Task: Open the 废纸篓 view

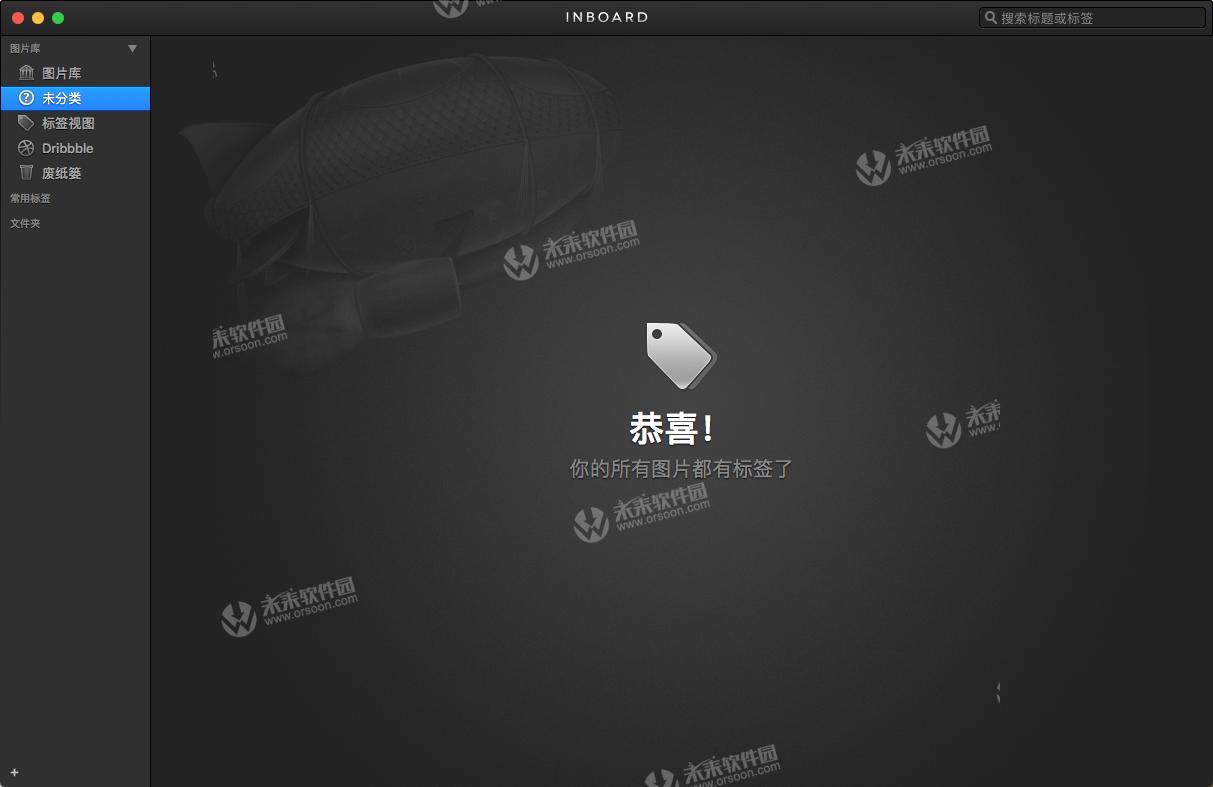Action: click(x=70, y=172)
